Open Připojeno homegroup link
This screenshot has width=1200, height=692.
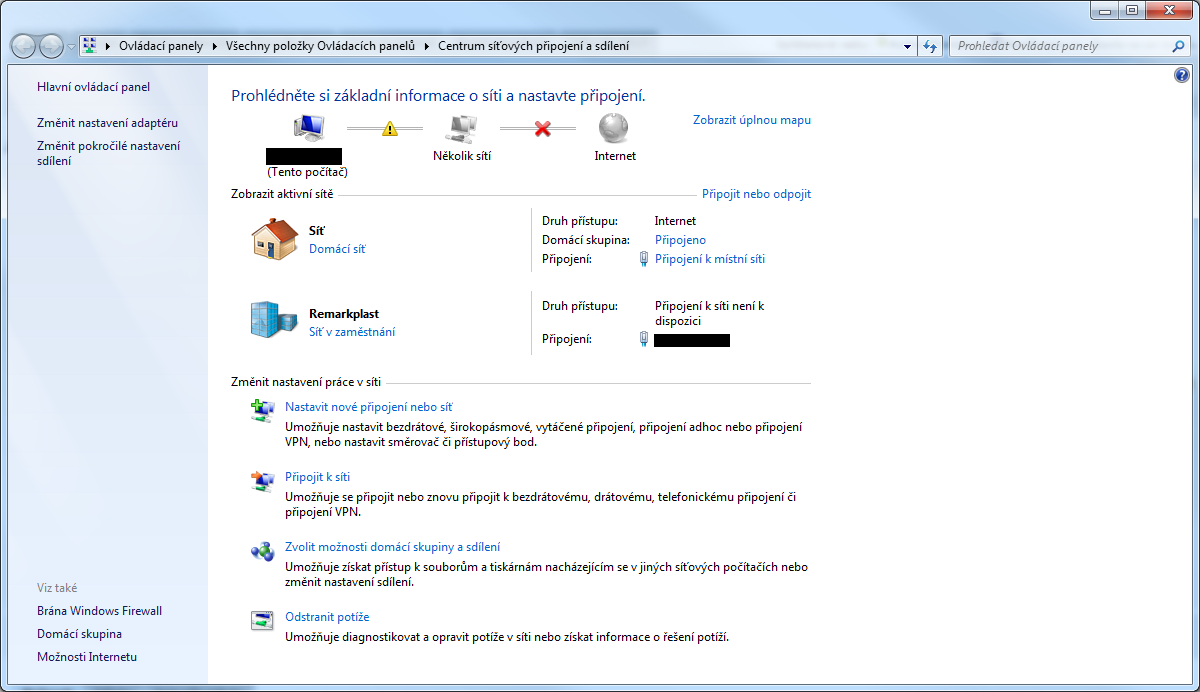coord(680,240)
